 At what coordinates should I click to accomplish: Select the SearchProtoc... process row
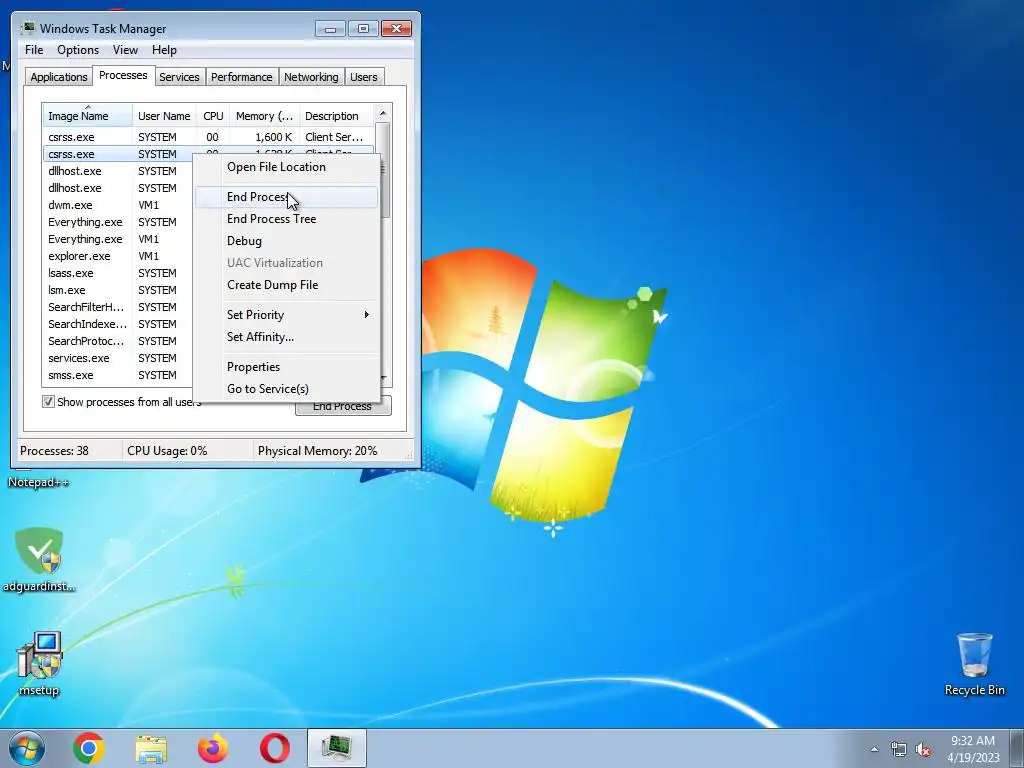[x=118, y=341]
